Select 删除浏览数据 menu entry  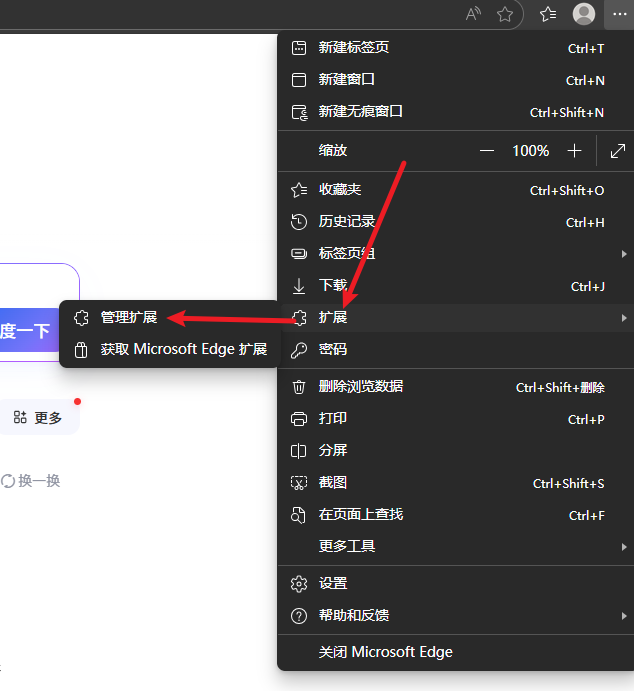point(456,387)
